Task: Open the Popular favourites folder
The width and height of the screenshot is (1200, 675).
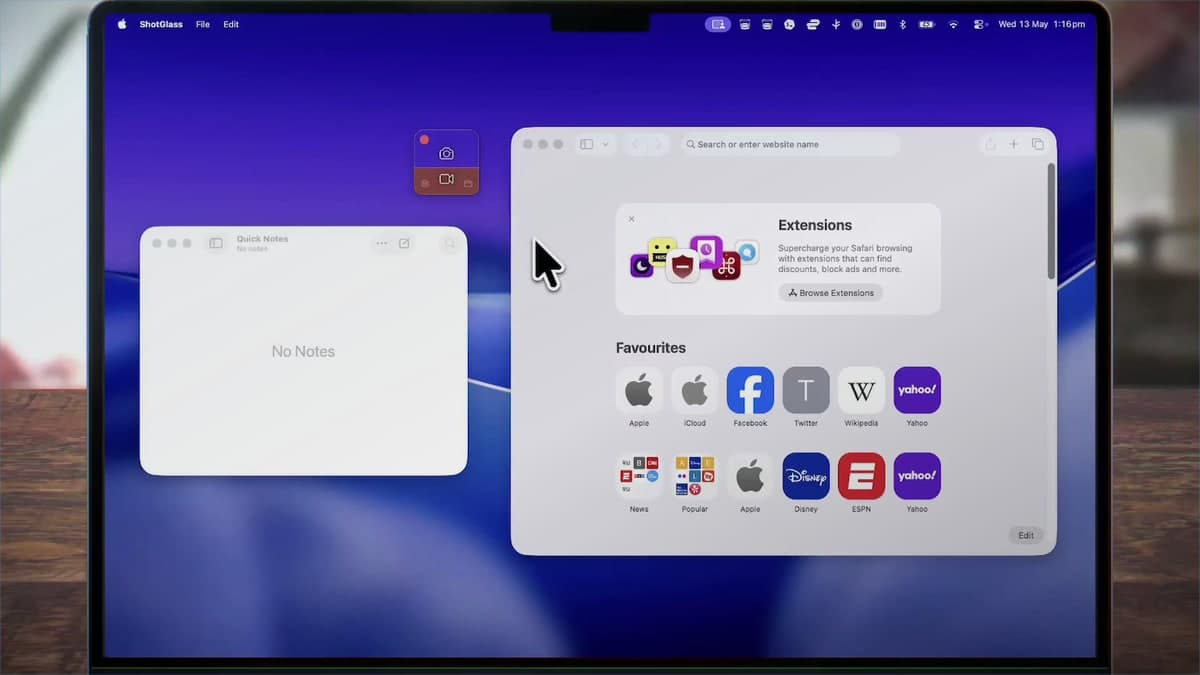Action: click(x=695, y=476)
